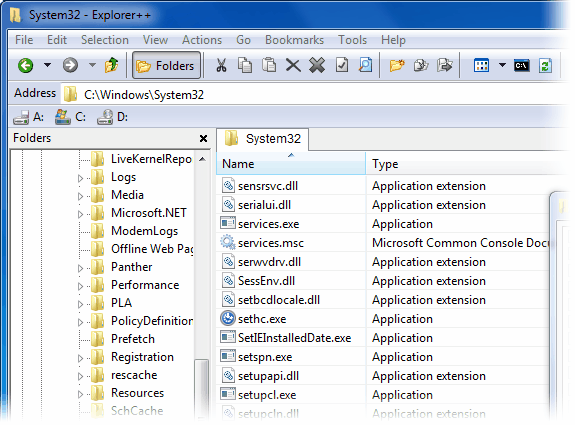Change view with Views icon
Screen dimensions: 575x425
(x=481, y=66)
